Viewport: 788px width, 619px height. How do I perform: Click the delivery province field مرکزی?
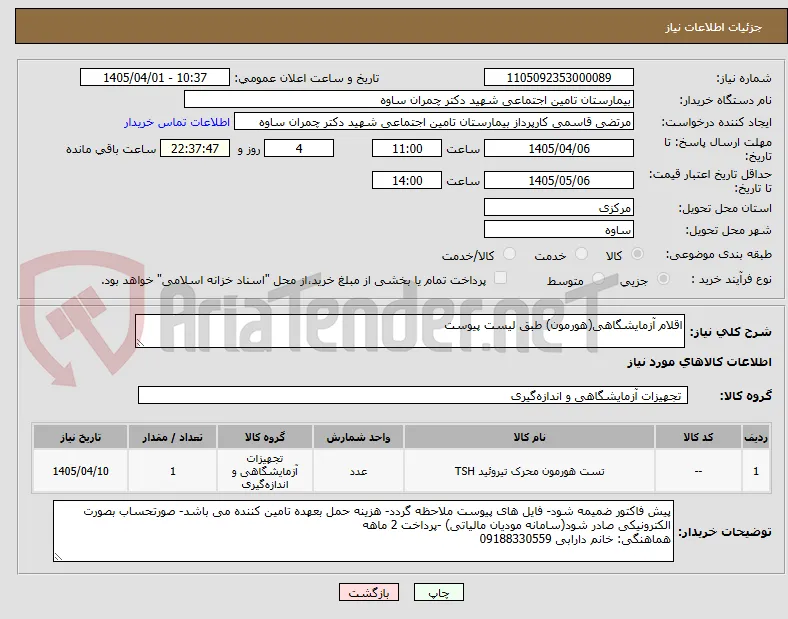pyautogui.click(x=558, y=208)
